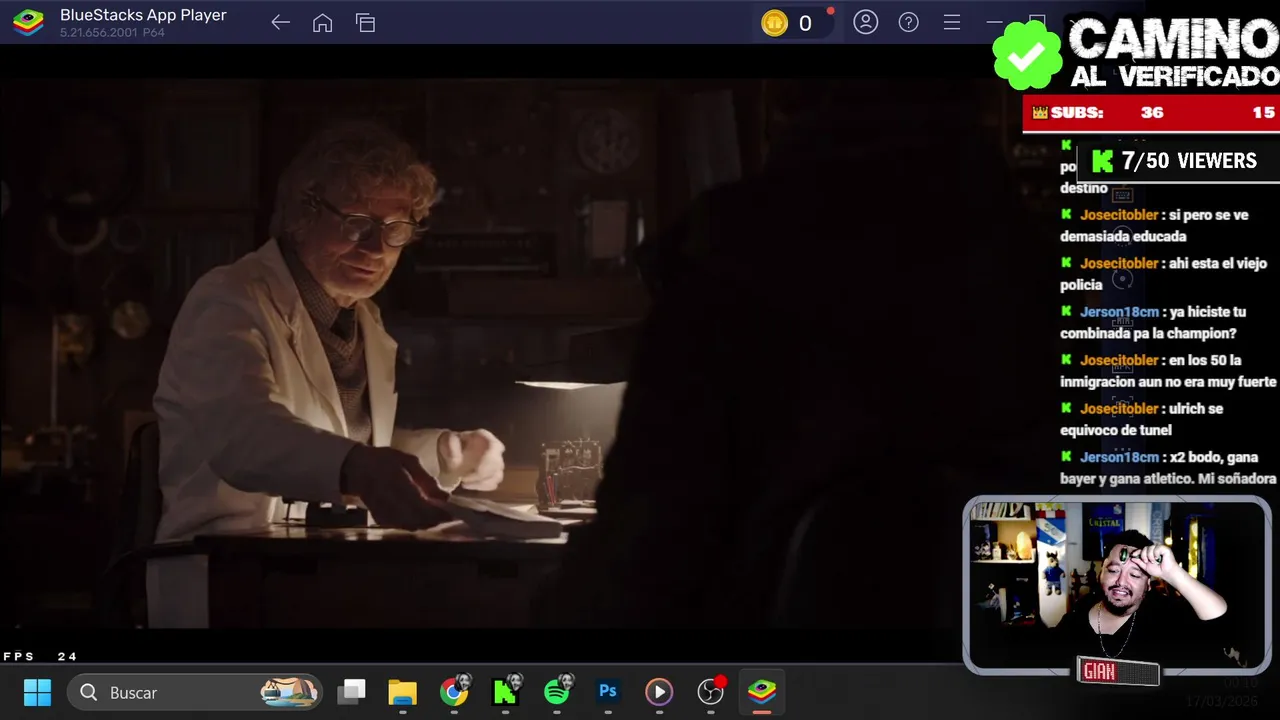1280x720 pixels.
Task: Open the BlueStacks home screen
Action: coord(322,23)
